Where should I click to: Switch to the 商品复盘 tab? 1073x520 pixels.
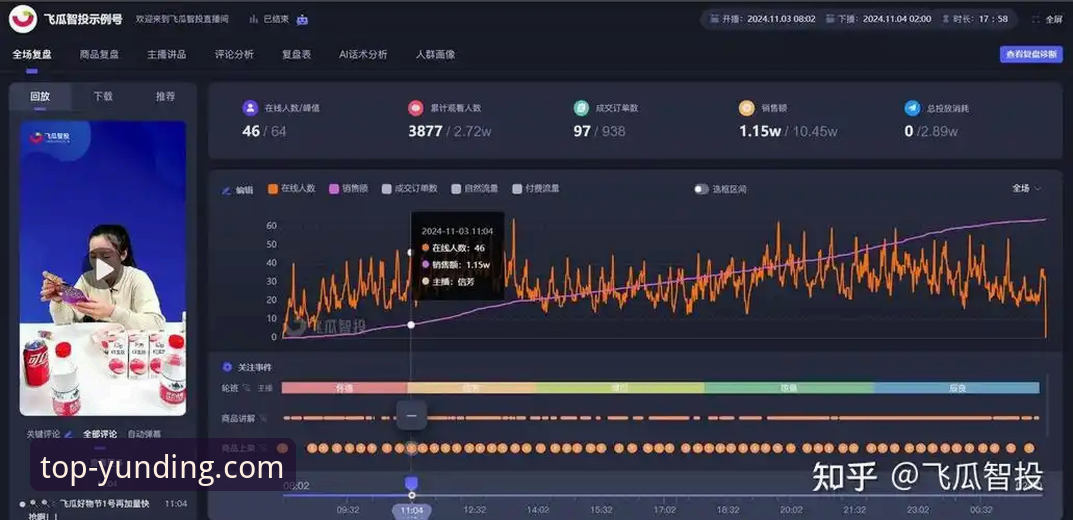(99, 54)
